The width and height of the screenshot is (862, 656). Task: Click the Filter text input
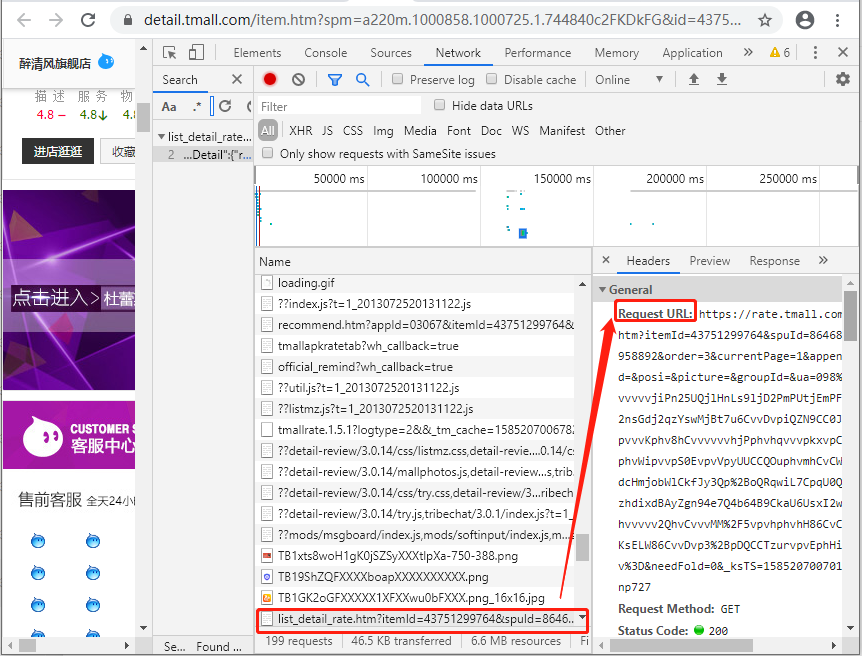coord(339,106)
